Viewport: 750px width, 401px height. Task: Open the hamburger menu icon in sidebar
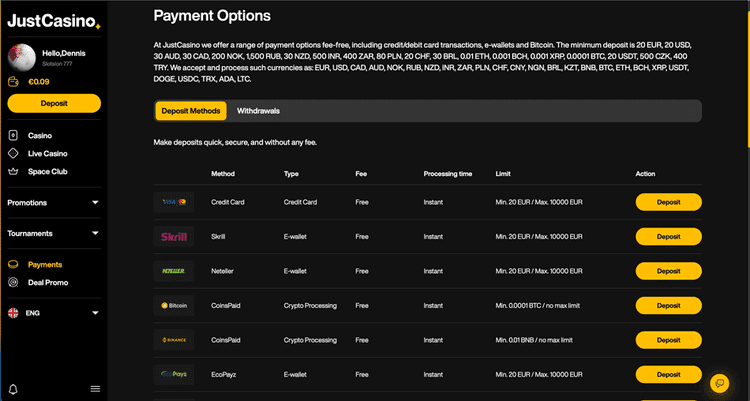pos(95,389)
